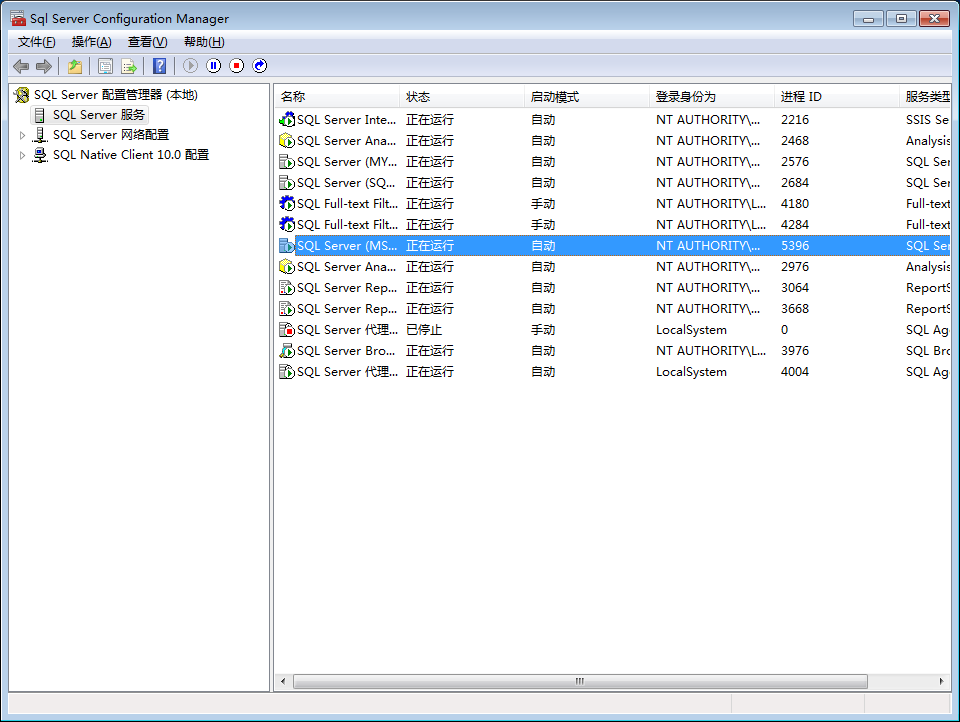This screenshot has width=960, height=722.
Task: Click the Forward arrow toolbar icon
Action: click(x=44, y=66)
